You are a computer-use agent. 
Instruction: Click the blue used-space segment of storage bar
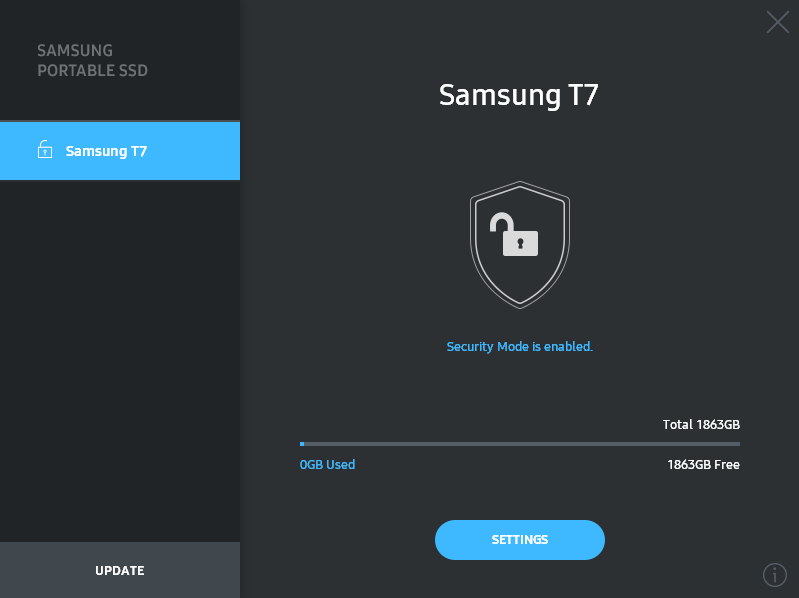[302, 443]
